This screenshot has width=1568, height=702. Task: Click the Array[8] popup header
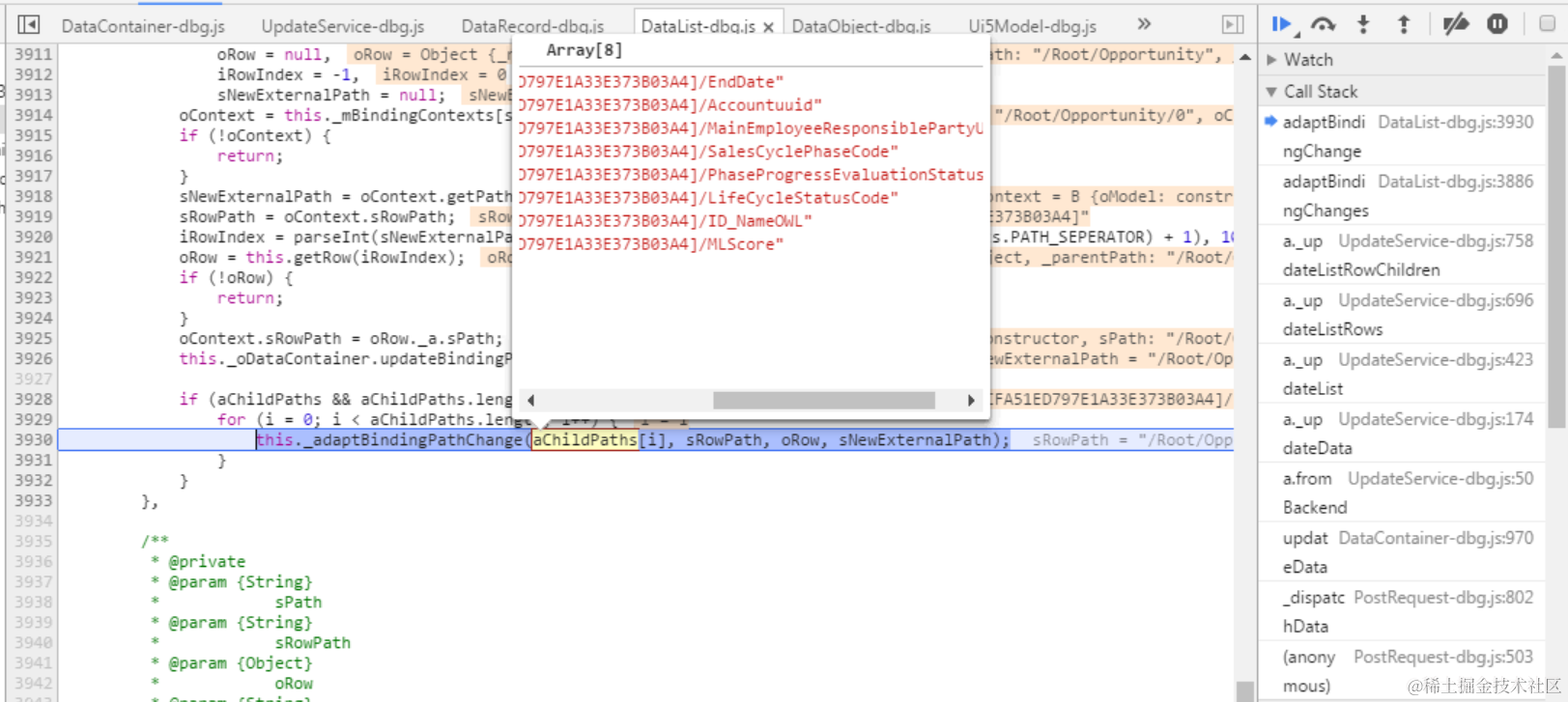click(x=584, y=50)
